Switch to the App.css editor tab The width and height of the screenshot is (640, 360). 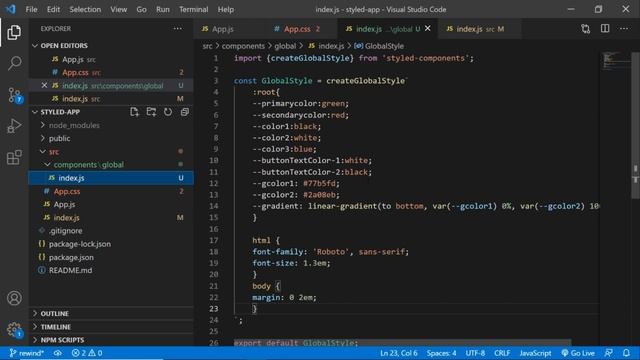297,29
